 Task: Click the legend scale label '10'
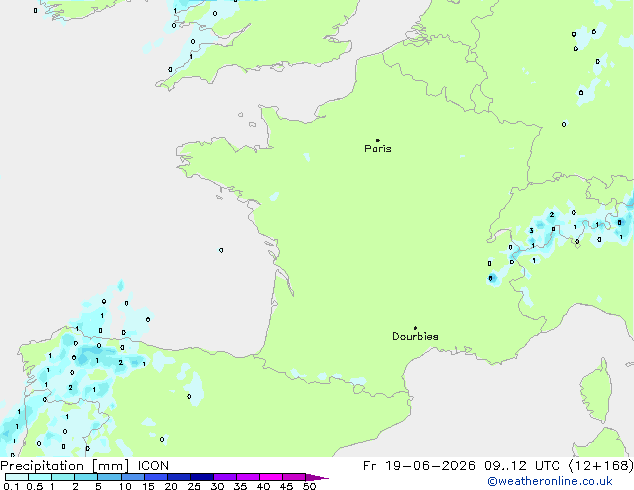click(125, 486)
